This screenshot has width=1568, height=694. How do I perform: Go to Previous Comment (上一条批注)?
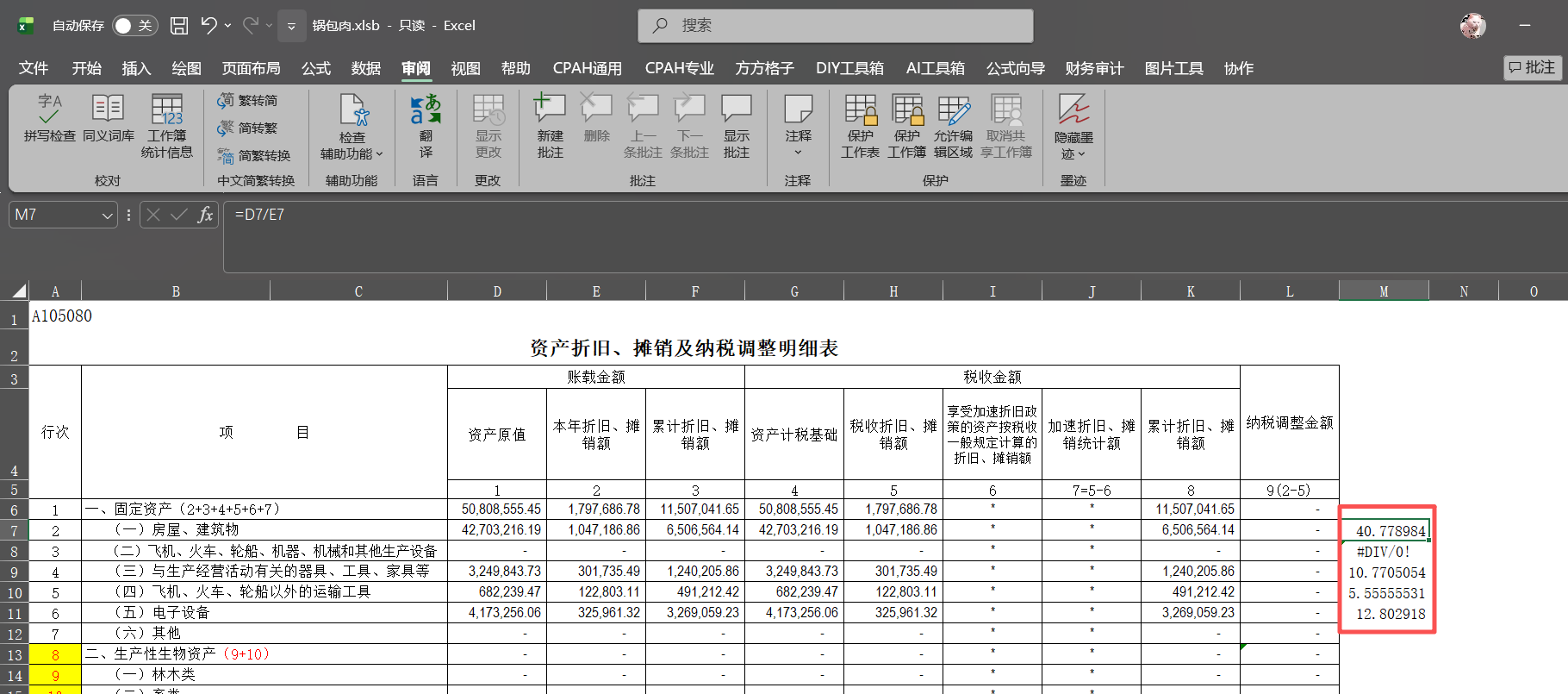click(643, 126)
